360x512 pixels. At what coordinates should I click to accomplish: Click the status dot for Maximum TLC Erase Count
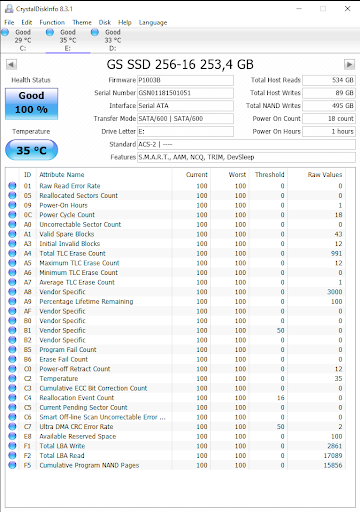pyautogui.click(x=12, y=263)
